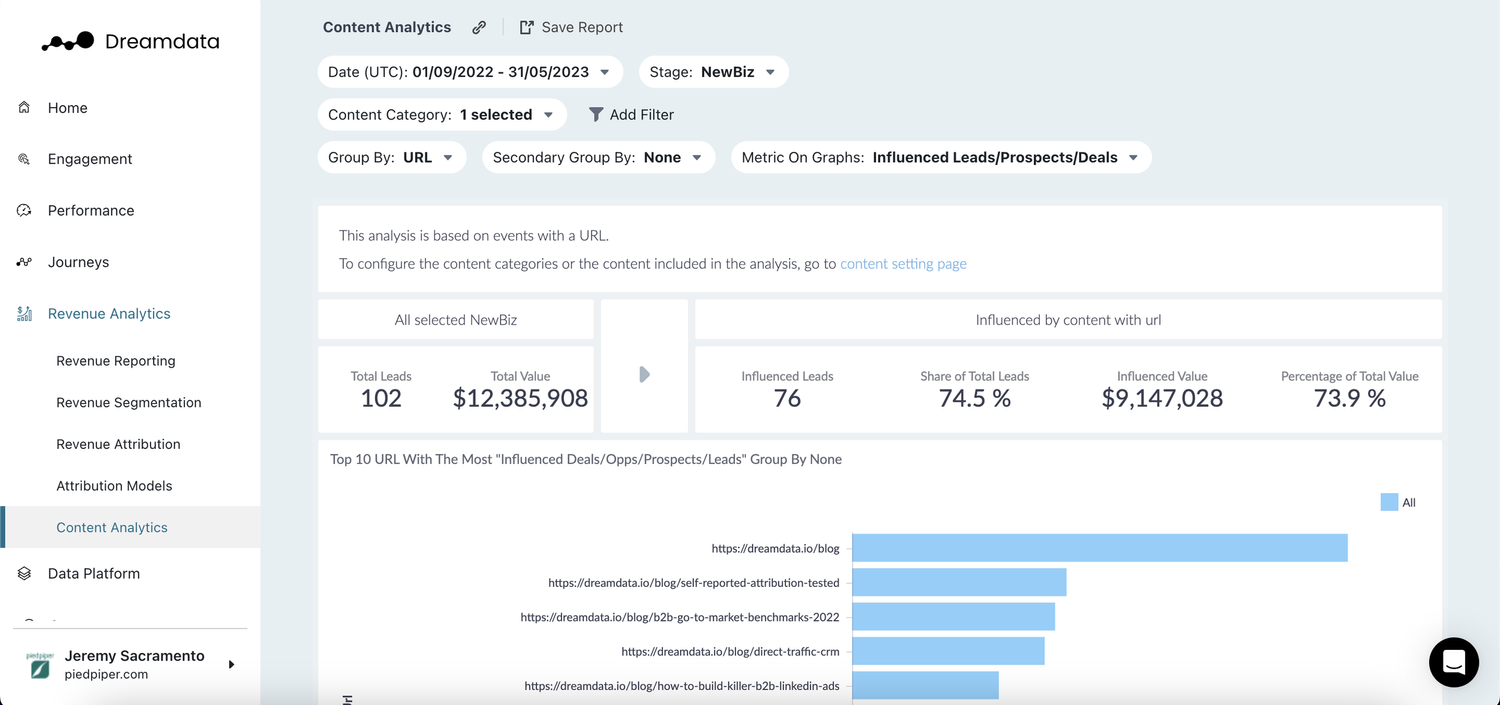Click piedpiper.com account domain text
The image size is (1500, 705).
[x=106, y=675]
